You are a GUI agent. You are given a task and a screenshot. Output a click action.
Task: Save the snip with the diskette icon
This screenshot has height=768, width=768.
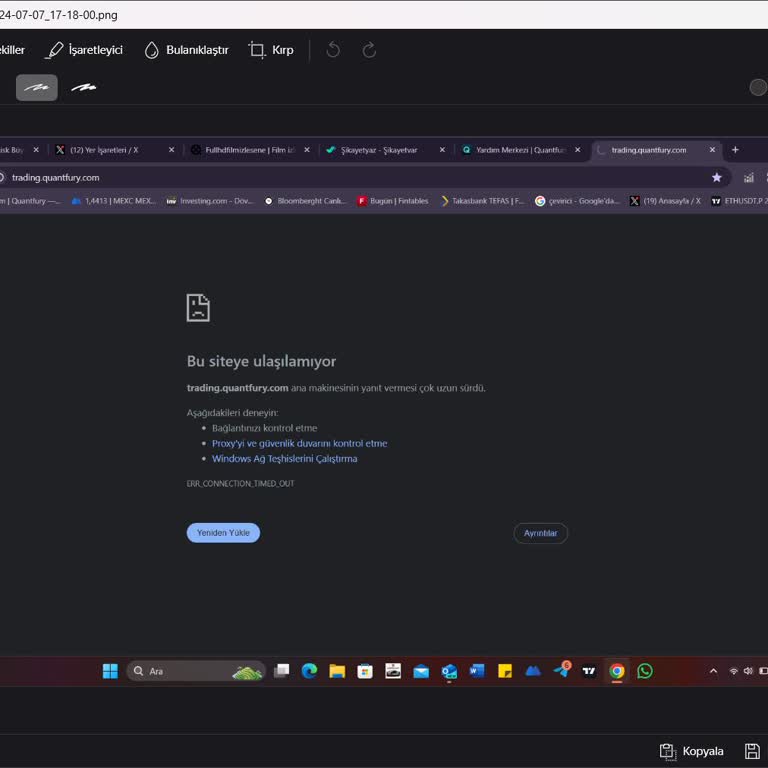click(x=752, y=751)
